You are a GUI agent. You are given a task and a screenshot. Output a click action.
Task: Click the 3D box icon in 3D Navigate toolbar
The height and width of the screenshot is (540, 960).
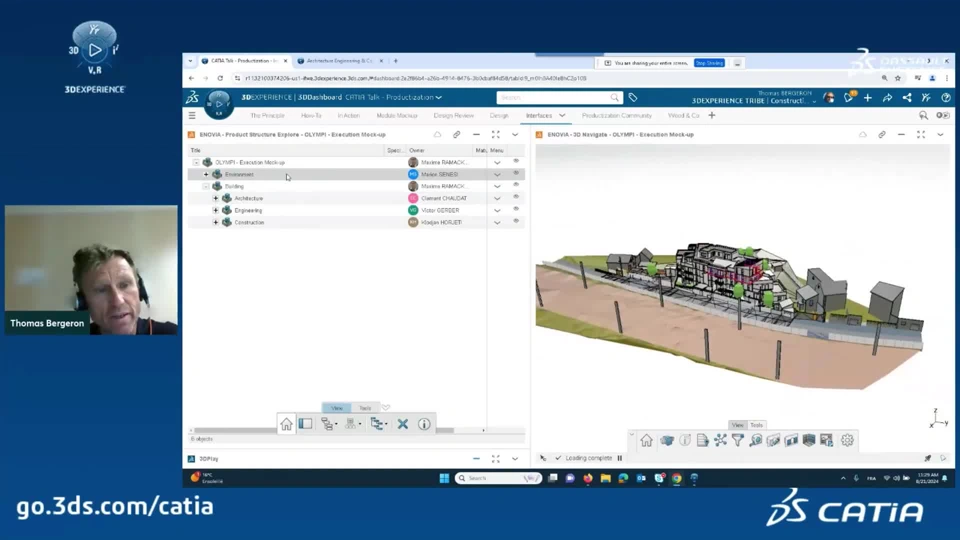click(x=667, y=440)
